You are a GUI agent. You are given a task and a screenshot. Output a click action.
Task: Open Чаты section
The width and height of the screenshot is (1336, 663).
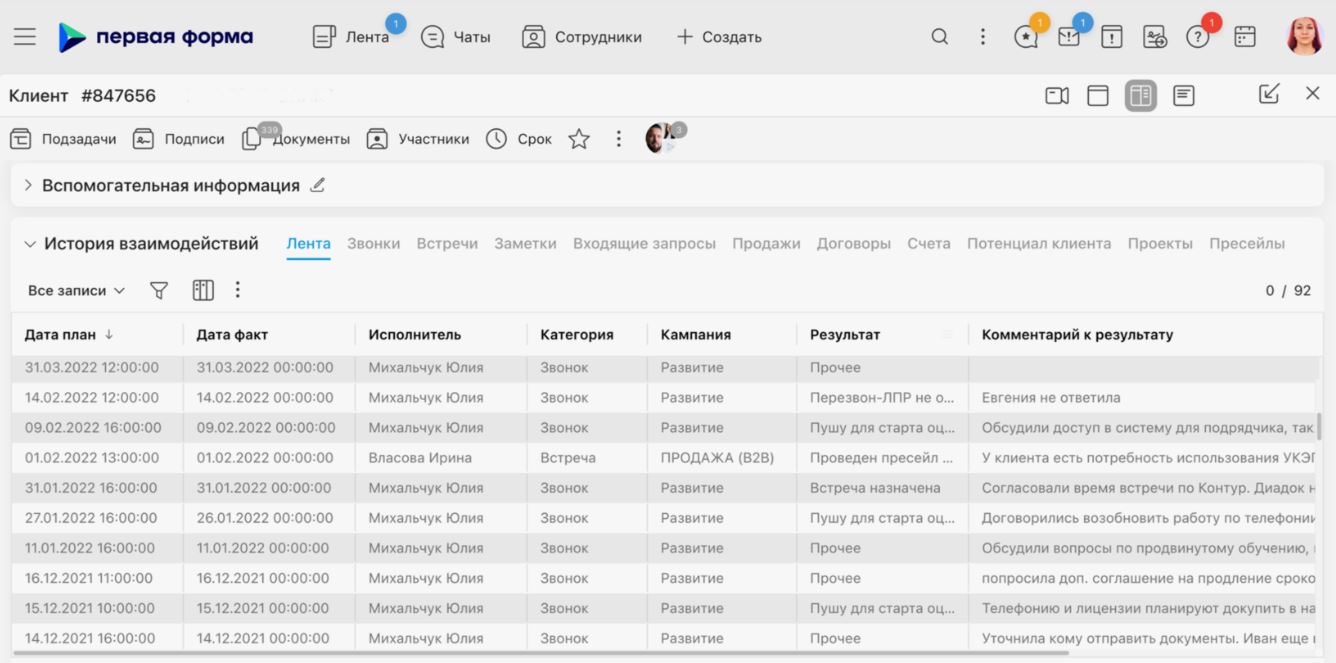point(456,37)
